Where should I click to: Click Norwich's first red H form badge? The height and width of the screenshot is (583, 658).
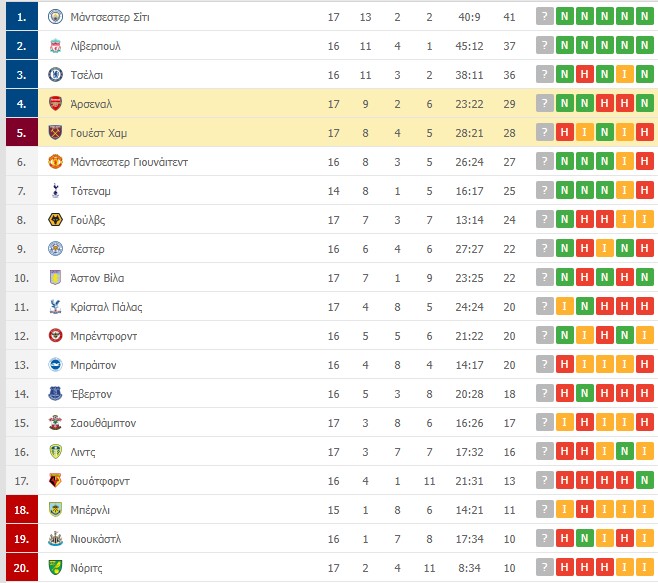click(x=564, y=567)
